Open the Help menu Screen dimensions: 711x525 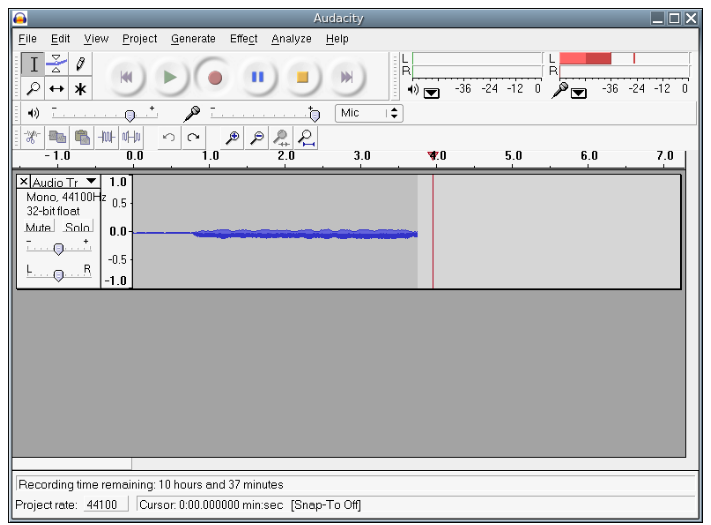pos(337,39)
